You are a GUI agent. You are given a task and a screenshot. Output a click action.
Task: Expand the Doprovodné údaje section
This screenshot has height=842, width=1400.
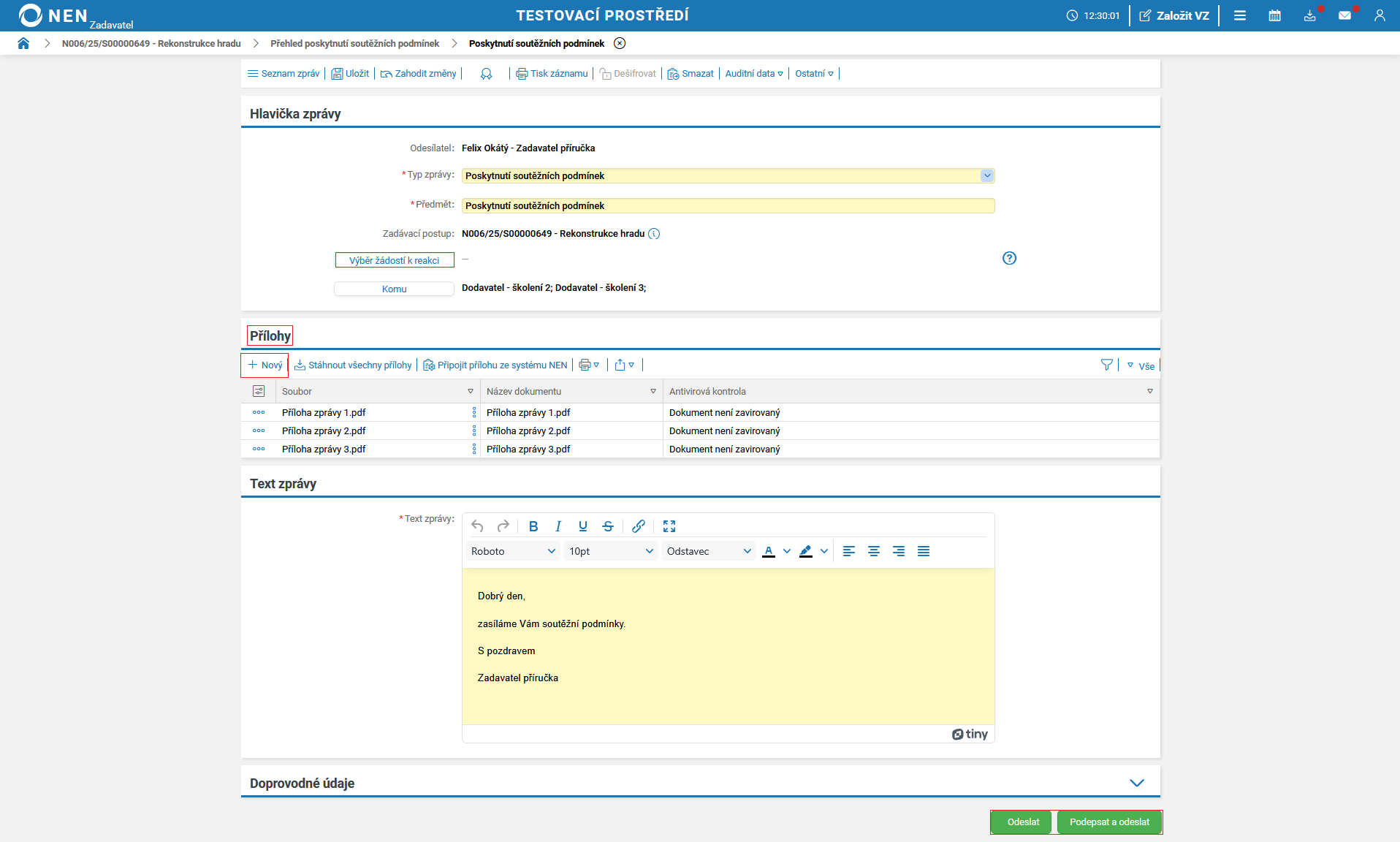(x=1136, y=783)
